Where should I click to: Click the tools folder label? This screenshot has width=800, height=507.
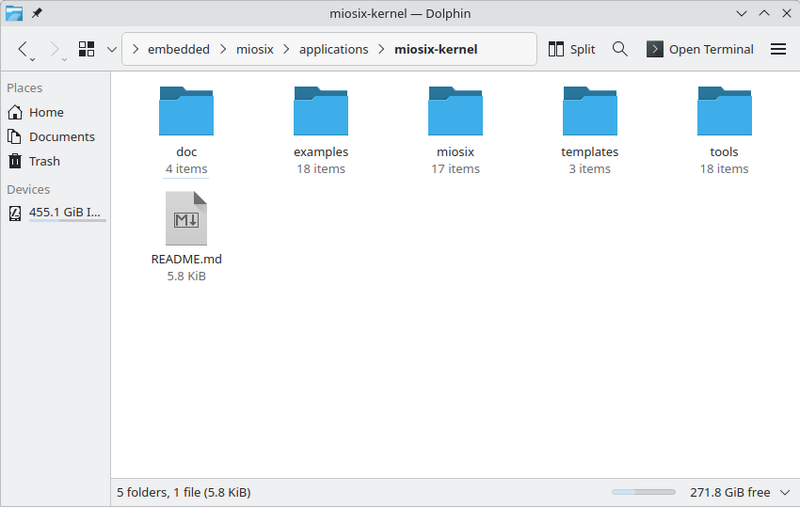pos(724,152)
